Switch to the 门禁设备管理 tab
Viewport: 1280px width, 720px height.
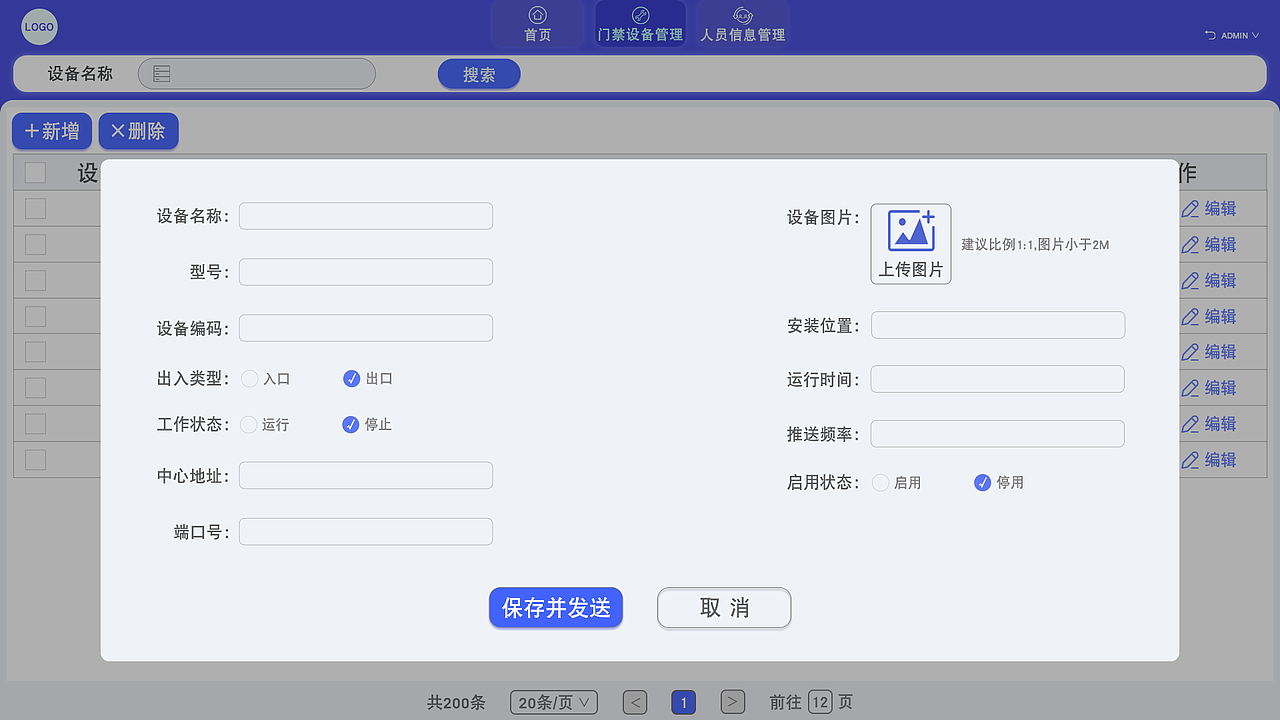point(640,23)
